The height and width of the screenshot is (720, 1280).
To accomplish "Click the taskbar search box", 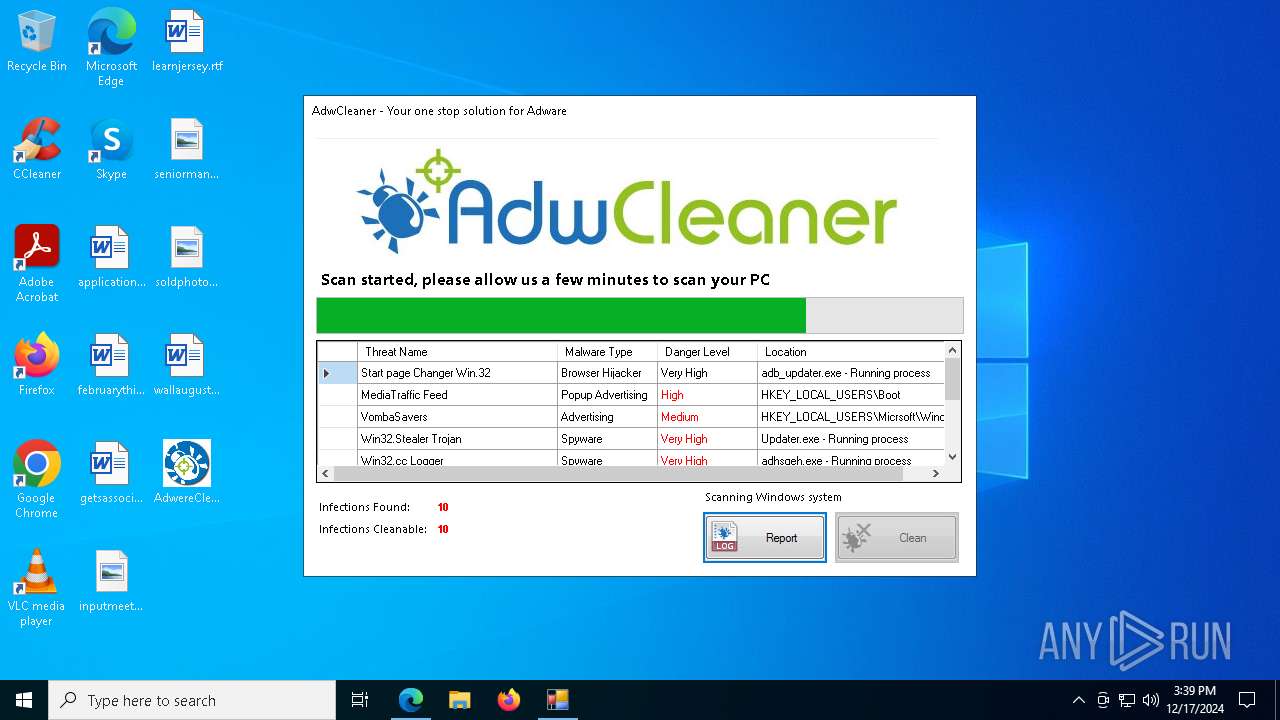I will [192, 700].
